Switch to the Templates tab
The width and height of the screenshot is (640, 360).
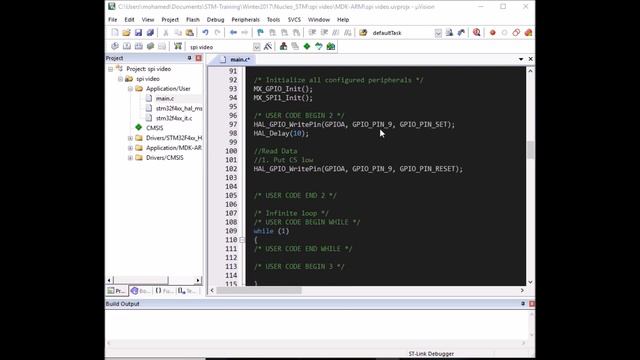[x=187, y=291]
